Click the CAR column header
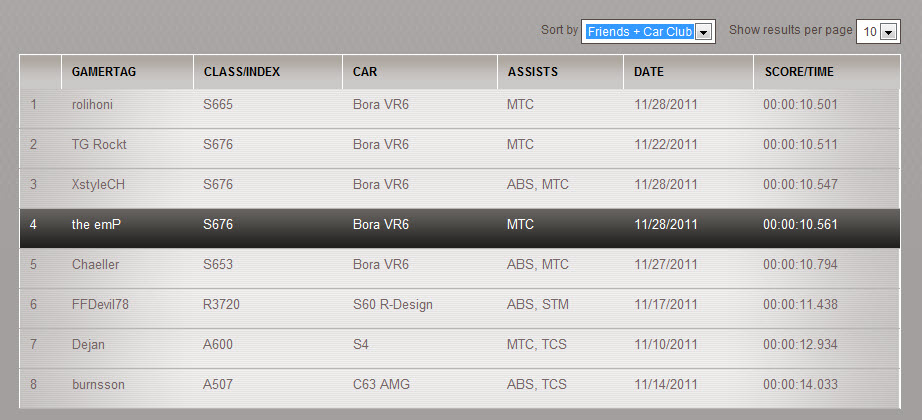The width and height of the screenshot is (922, 420). tap(365, 72)
